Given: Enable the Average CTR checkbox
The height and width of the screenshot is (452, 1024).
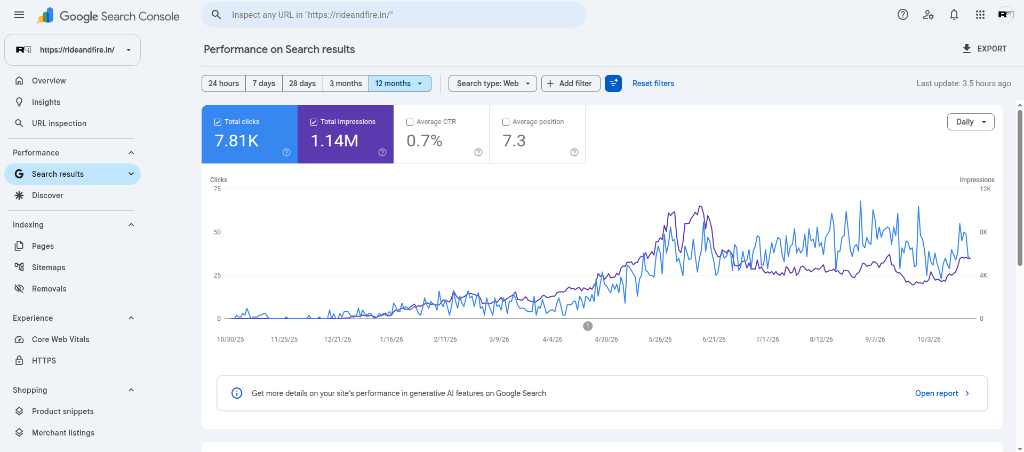Looking at the screenshot, I should 409,122.
